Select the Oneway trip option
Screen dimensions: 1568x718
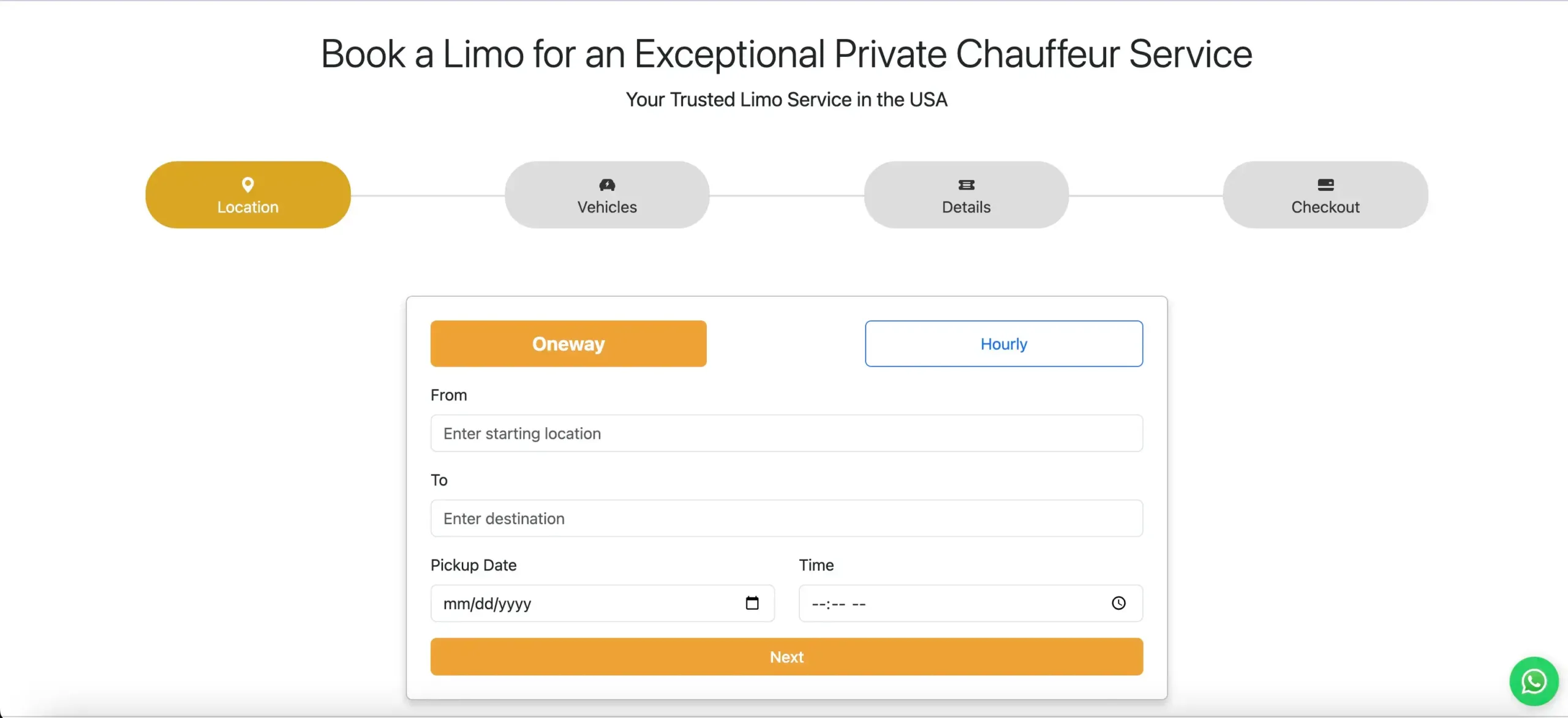[568, 343]
